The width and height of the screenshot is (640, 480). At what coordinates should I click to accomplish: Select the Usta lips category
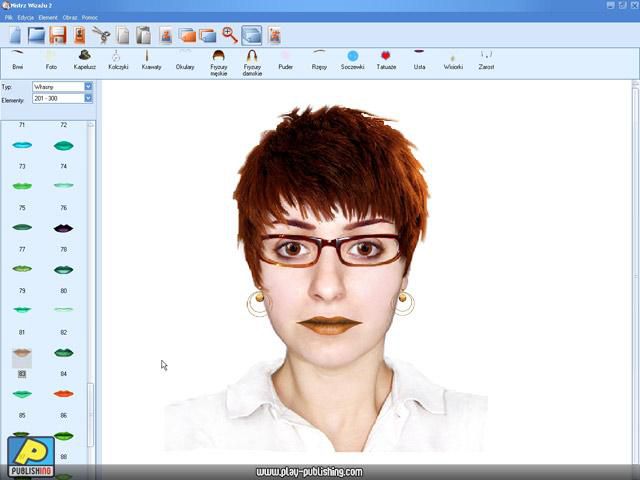click(x=419, y=60)
